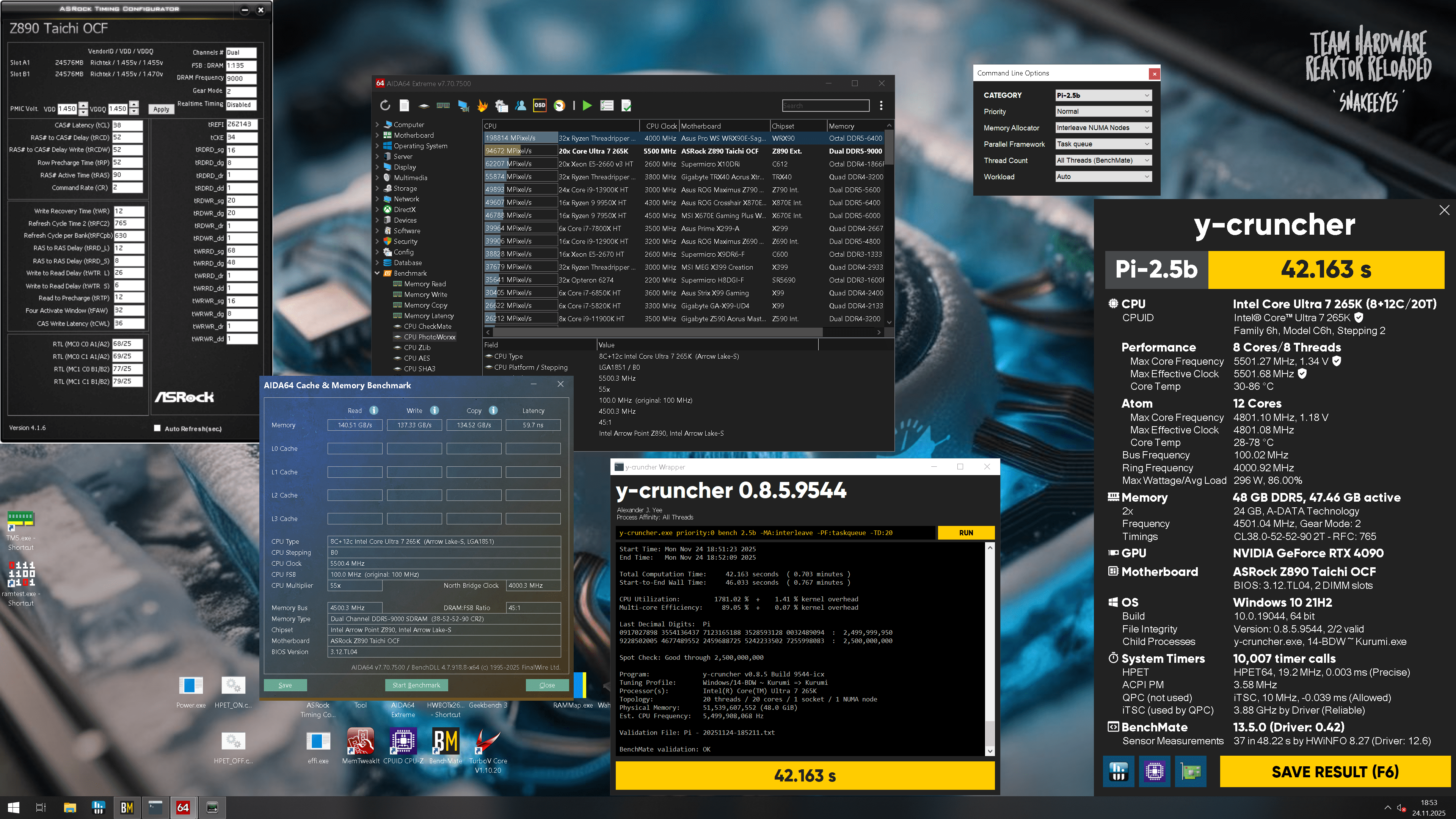Screen dimensions: 1456x819
Task: Click the AIDA64 refresh toolbar icon
Action: click(x=385, y=105)
